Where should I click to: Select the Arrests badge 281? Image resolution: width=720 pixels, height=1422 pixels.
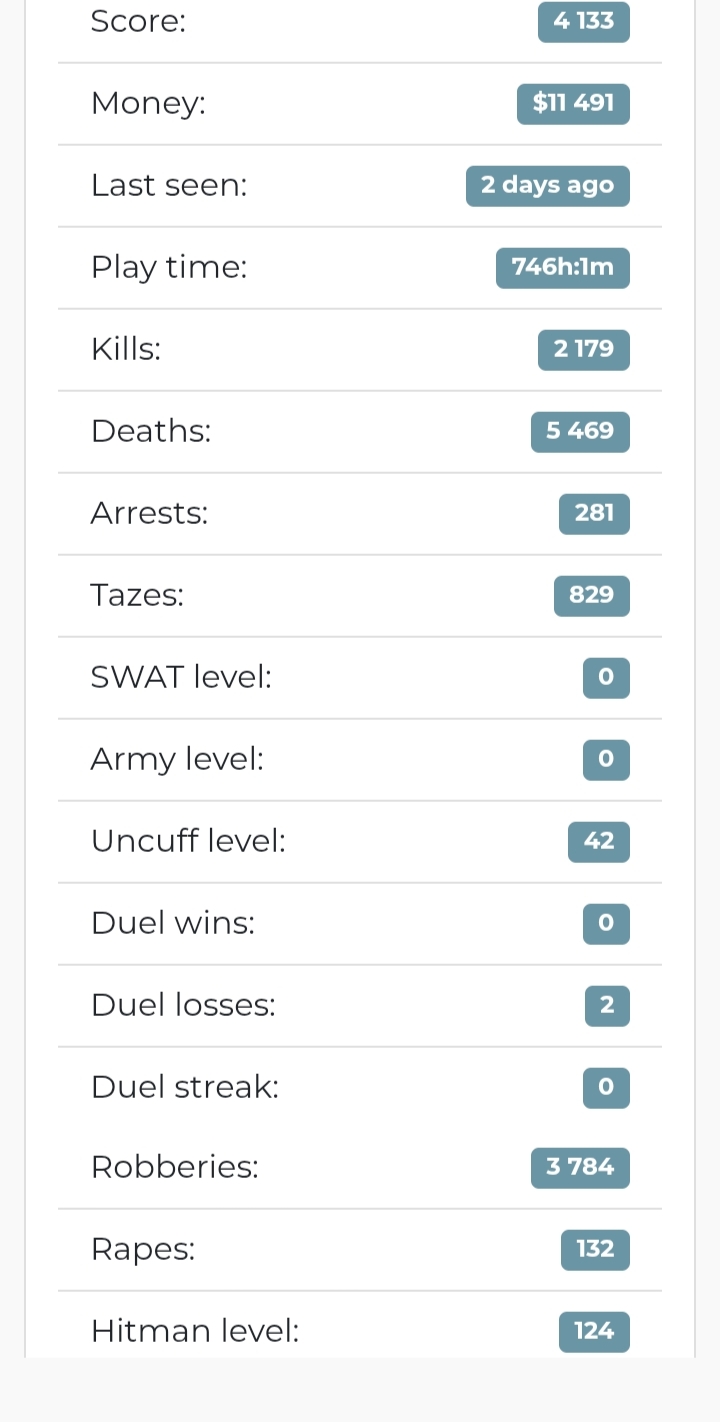pyautogui.click(x=594, y=513)
